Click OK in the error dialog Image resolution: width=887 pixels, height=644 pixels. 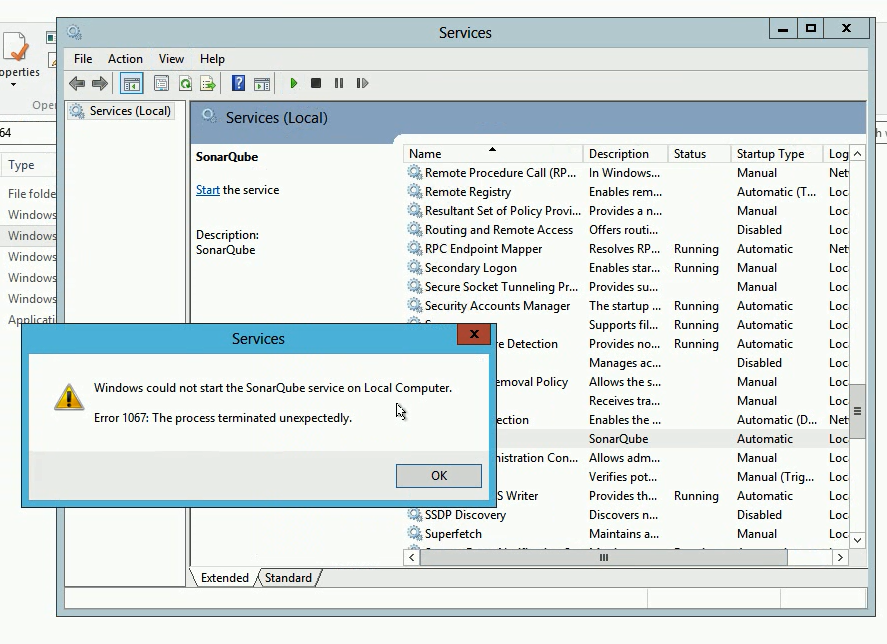point(439,476)
